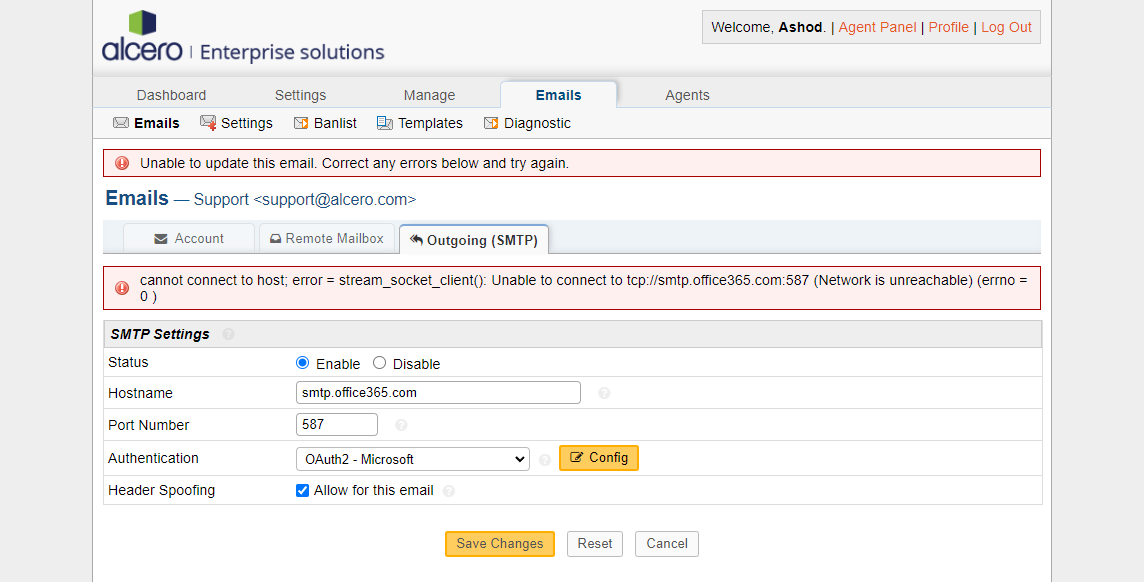Open the Dashboard main tab
Image resolution: width=1144 pixels, height=582 pixels.
tap(171, 95)
